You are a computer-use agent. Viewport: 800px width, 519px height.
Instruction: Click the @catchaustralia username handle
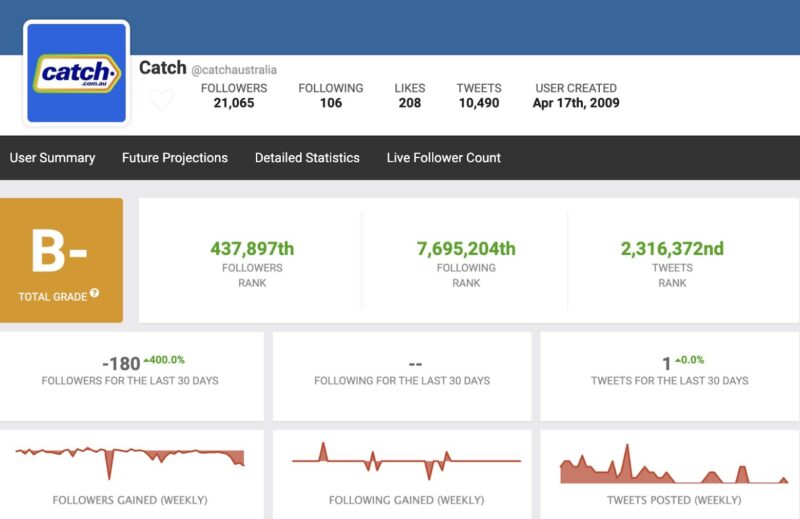point(234,70)
